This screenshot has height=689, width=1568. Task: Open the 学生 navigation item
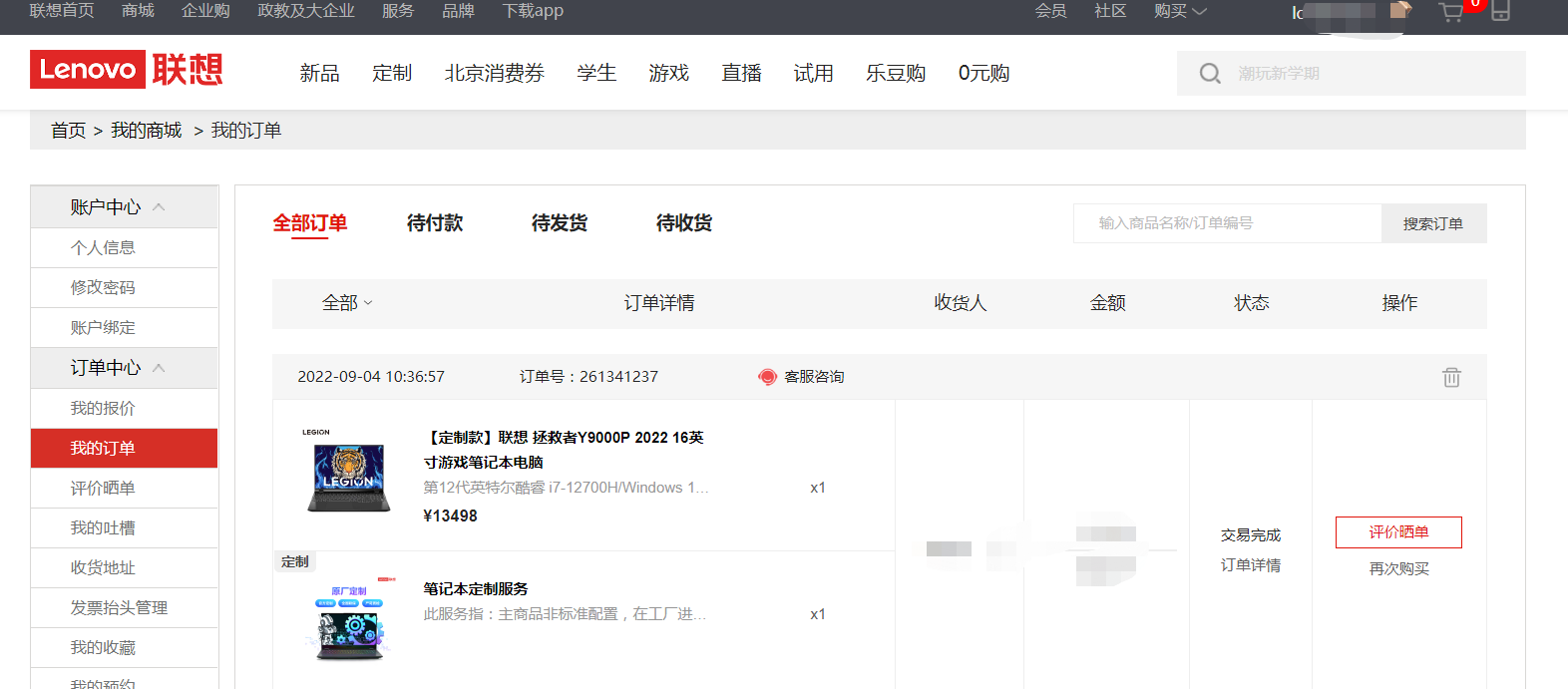[x=596, y=73]
